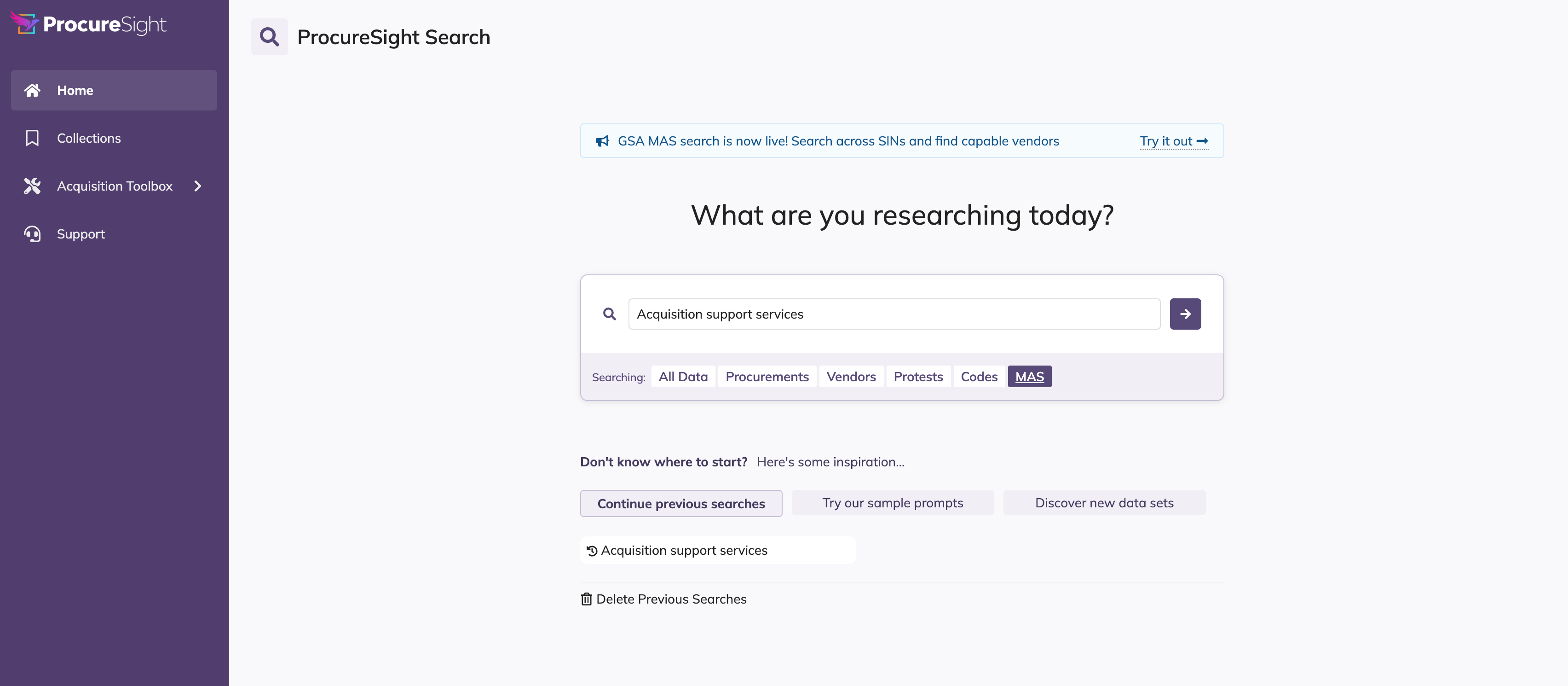Click the ProcureSight logo
The height and width of the screenshot is (686, 1568).
point(88,24)
